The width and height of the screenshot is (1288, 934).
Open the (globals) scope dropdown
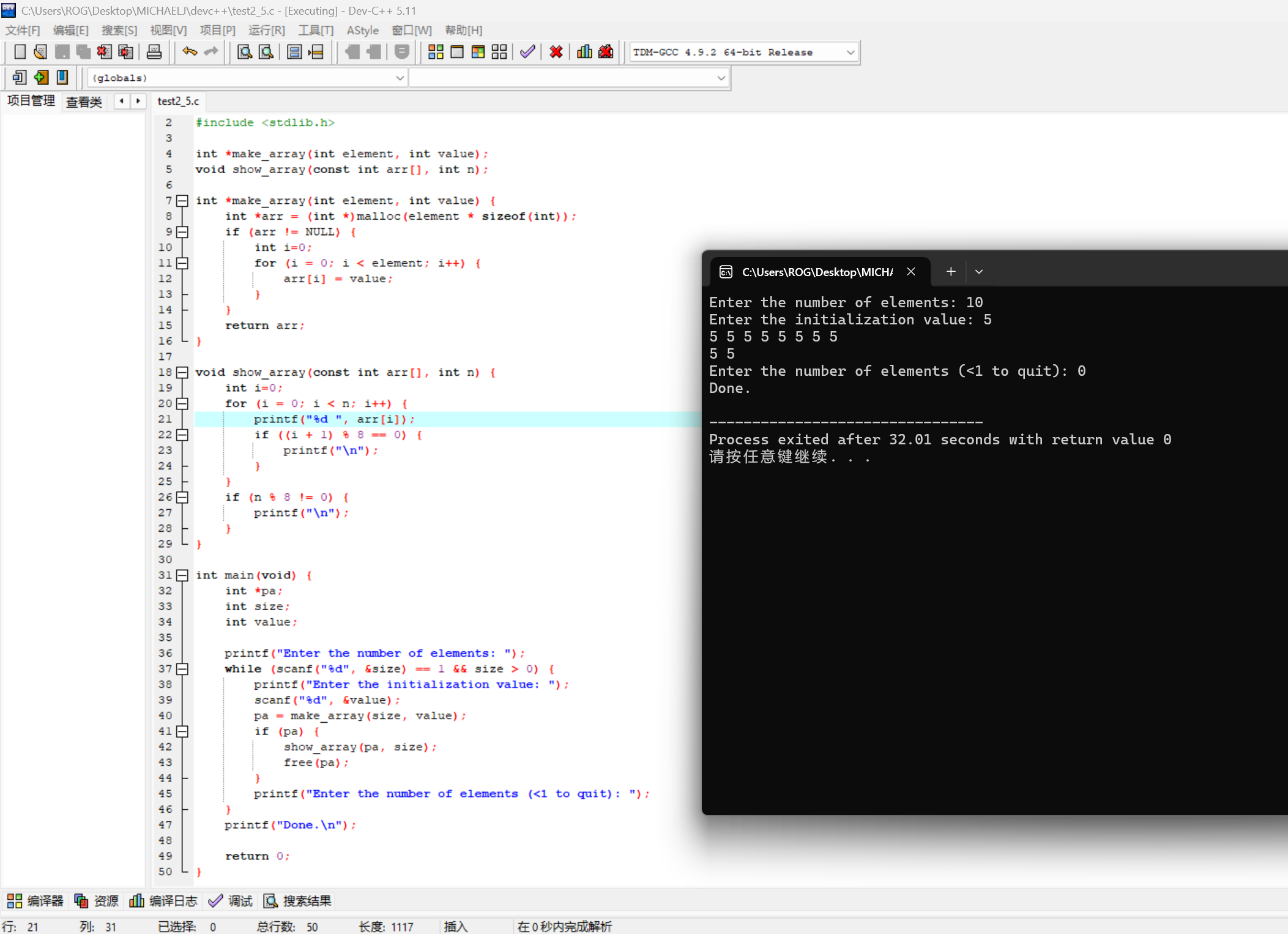[x=400, y=78]
